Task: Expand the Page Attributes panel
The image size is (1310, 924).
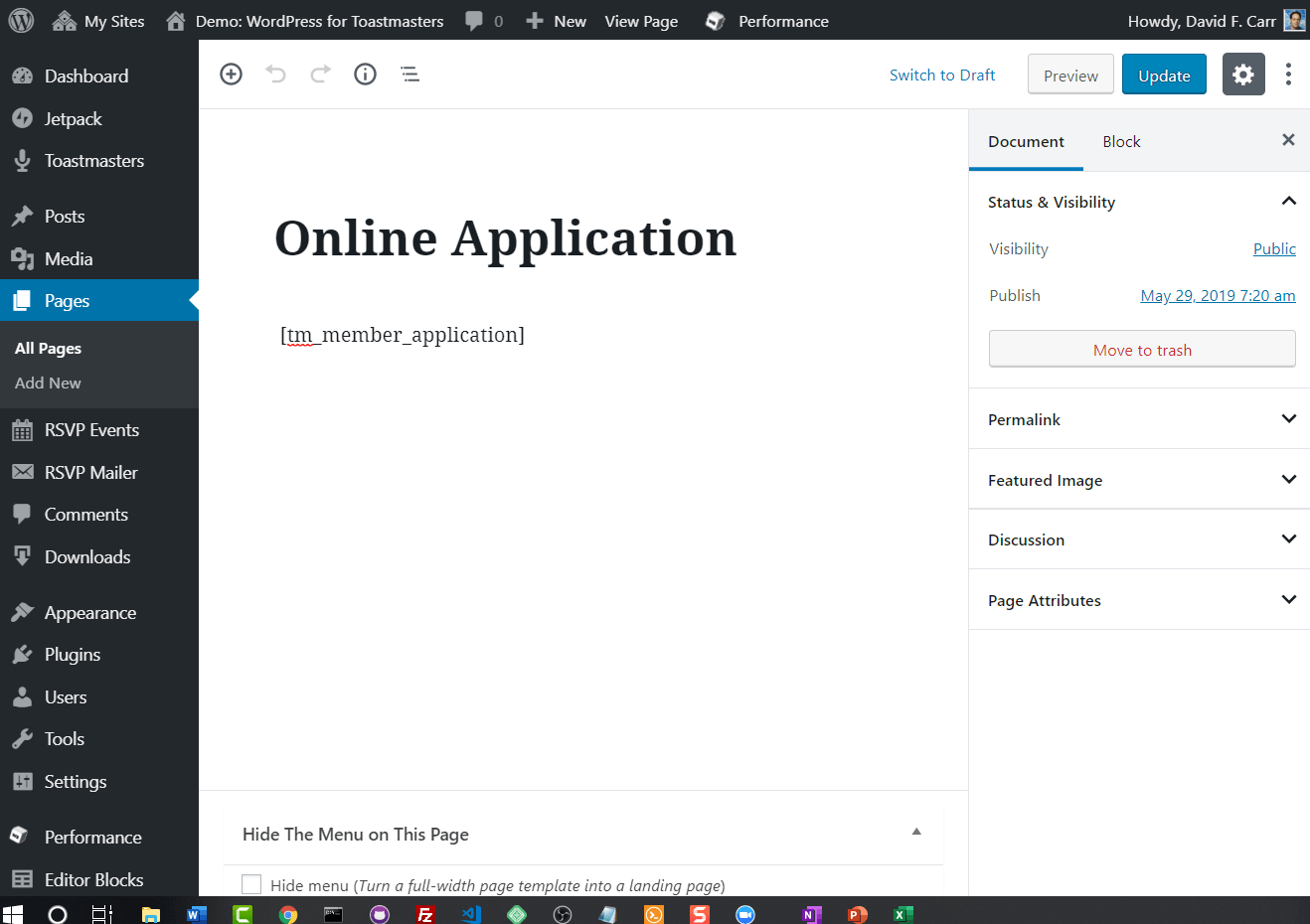Action: [1139, 600]
